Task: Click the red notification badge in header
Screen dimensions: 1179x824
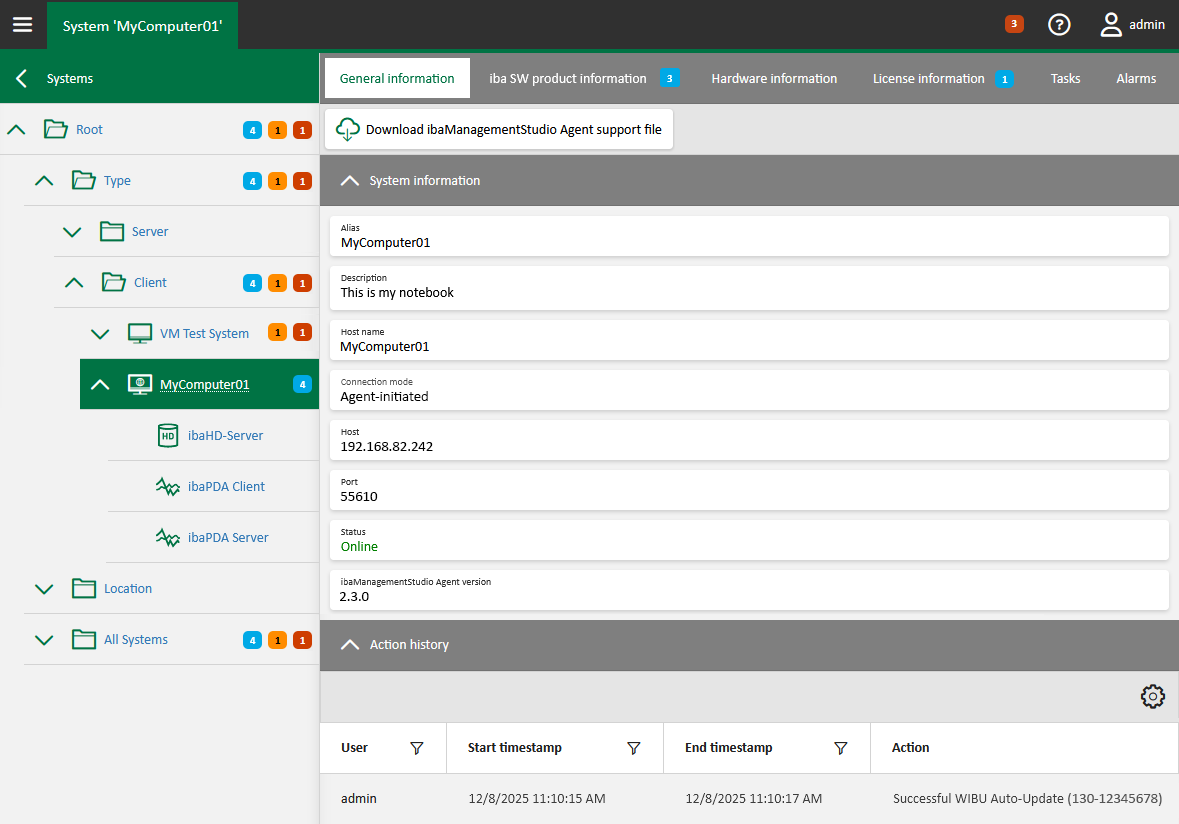Action: 1014,24
